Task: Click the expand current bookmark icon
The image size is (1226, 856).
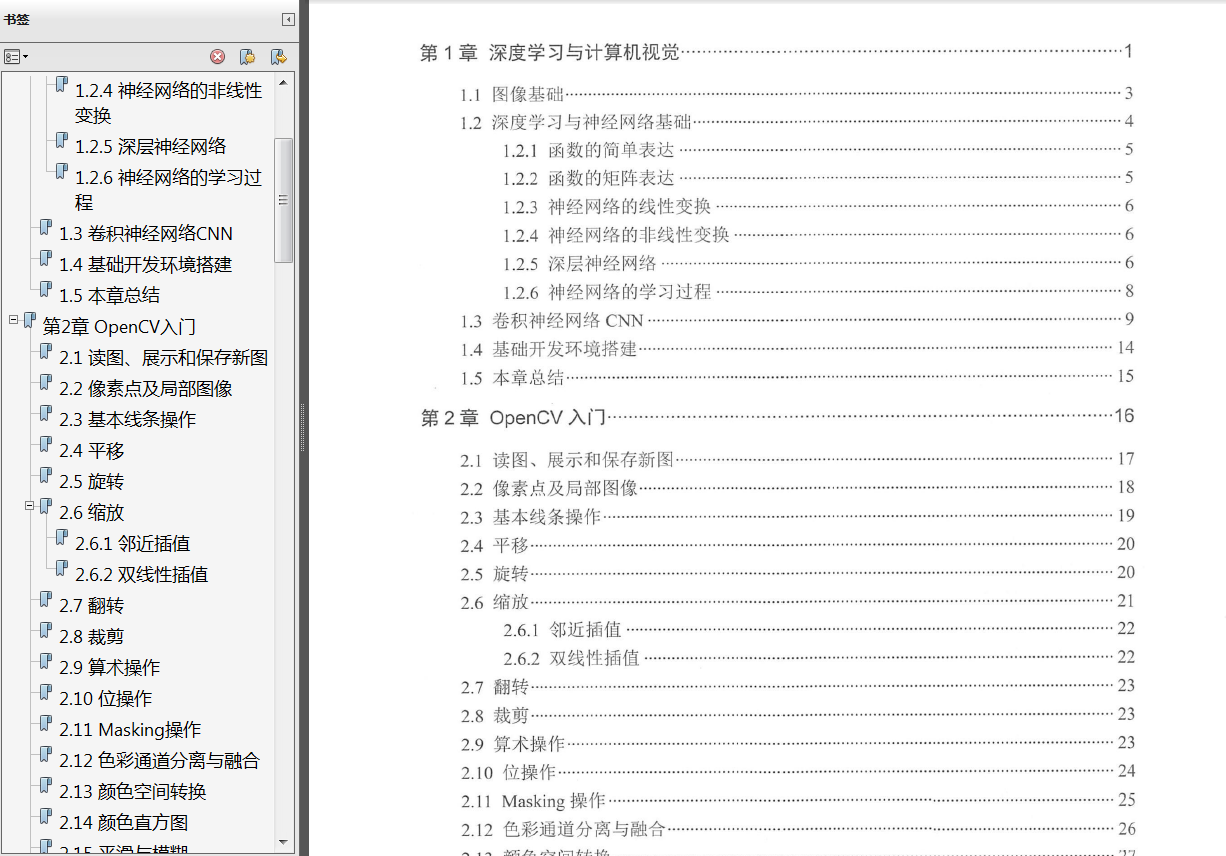Action: tap(279, 57)
